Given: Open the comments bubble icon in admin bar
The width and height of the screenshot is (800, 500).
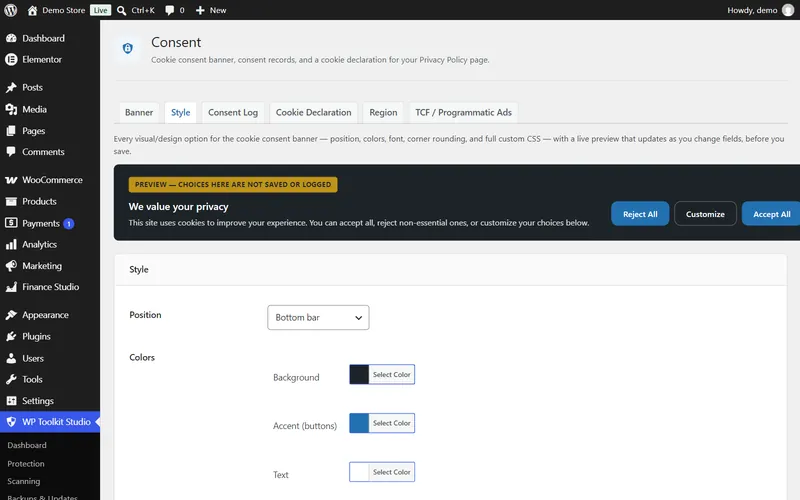Looking at the screenshot, I should click(169, 10).
